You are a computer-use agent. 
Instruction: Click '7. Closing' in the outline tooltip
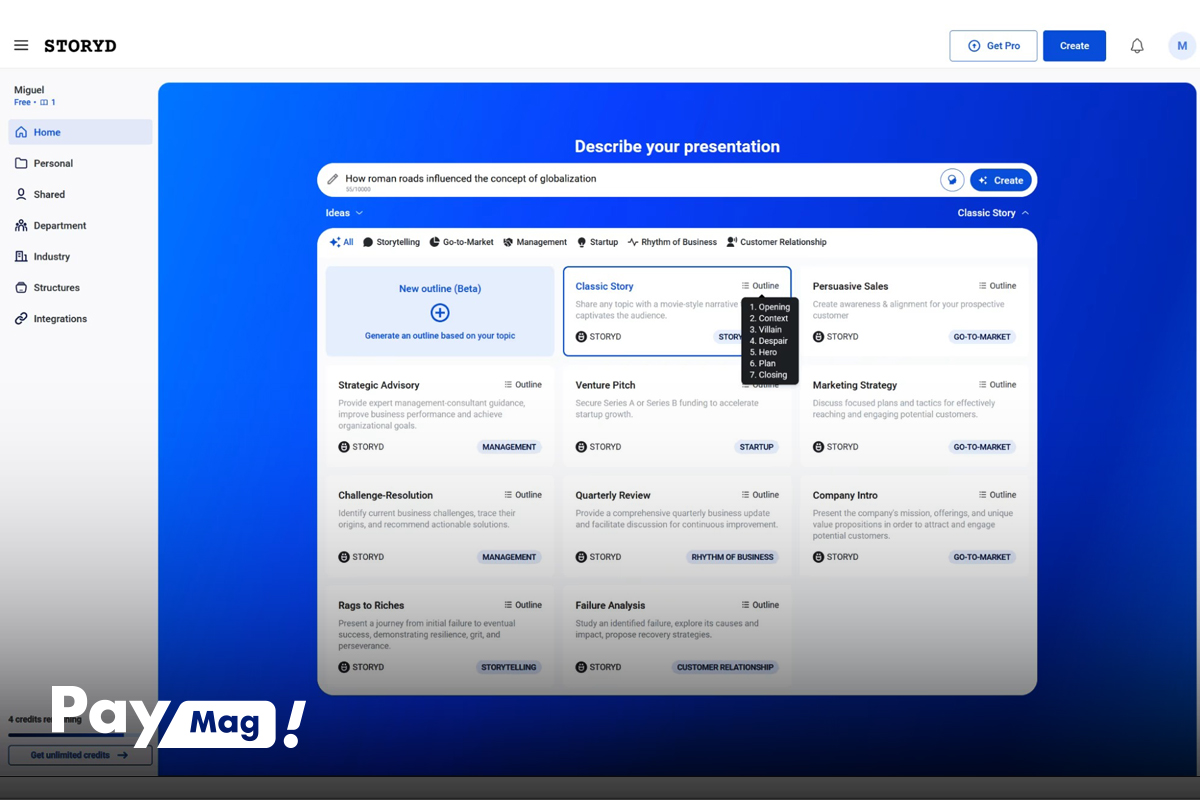coord(768,375)
